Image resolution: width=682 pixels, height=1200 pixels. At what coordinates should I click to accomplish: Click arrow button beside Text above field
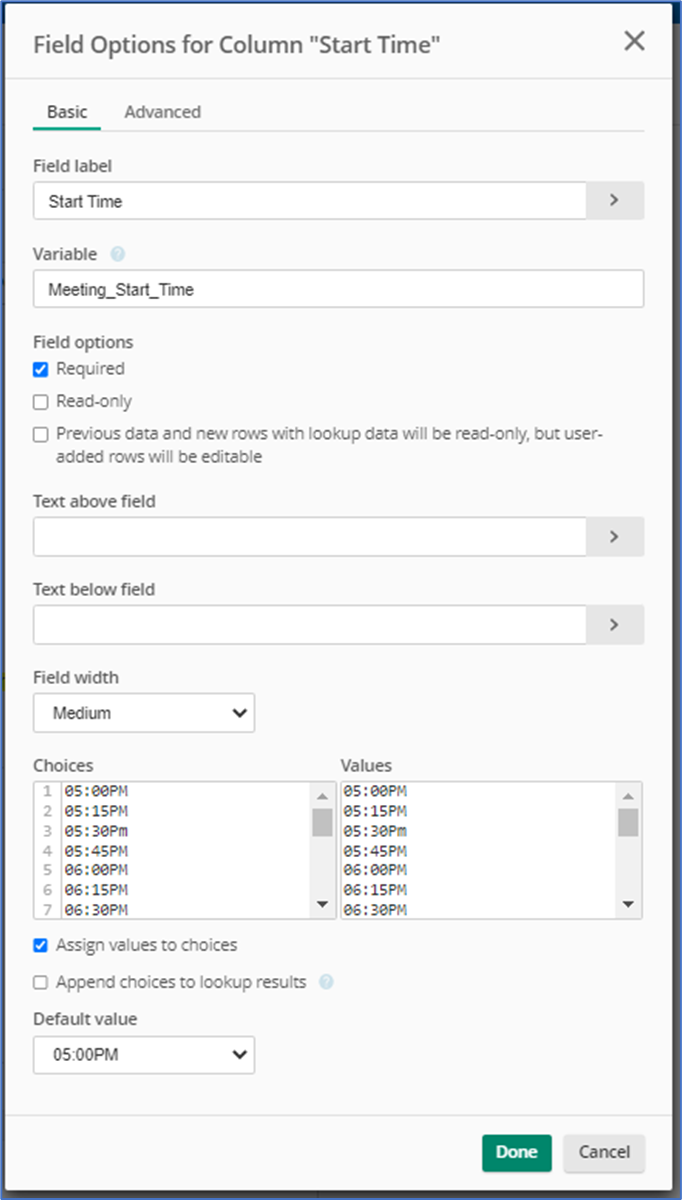click(x=614, y=536)
